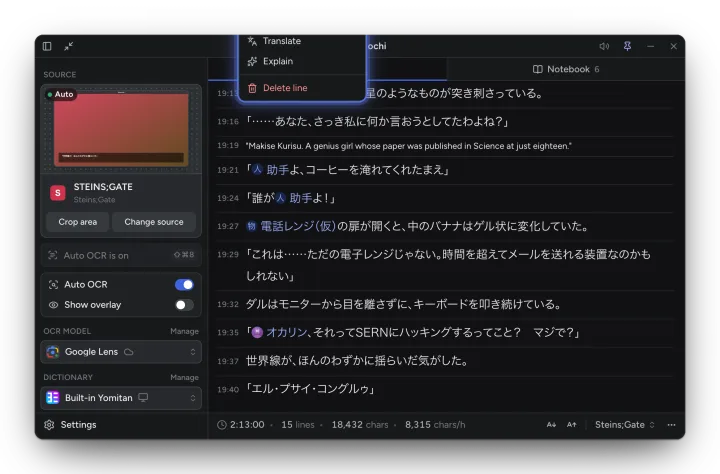The height and width of the screenshot is (474, 720).
Task: Click the Auto OCR scan icon
Action: pos(53,285)
